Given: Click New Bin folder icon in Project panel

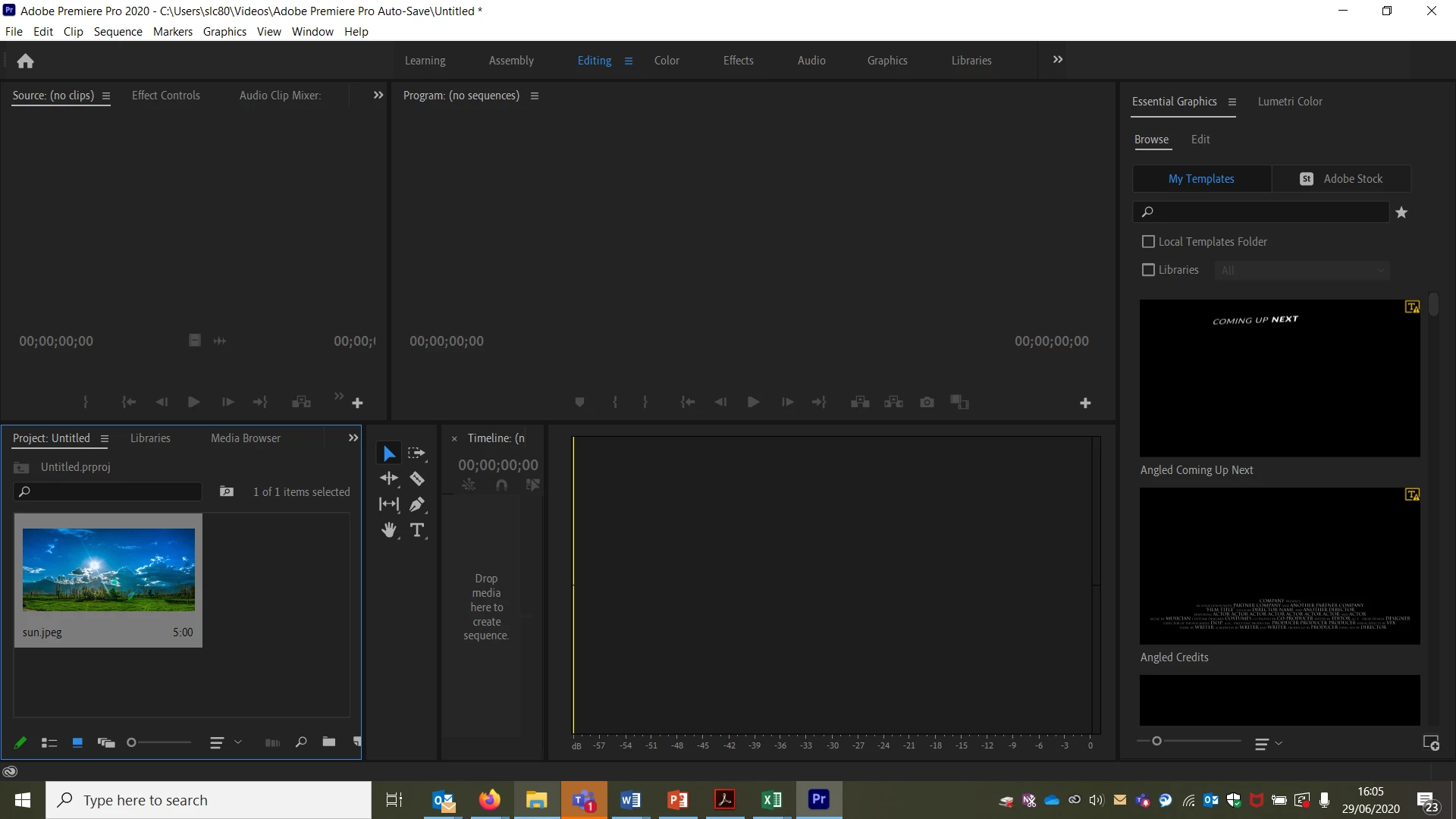Looking at the screenshot, I should (328, 742).
